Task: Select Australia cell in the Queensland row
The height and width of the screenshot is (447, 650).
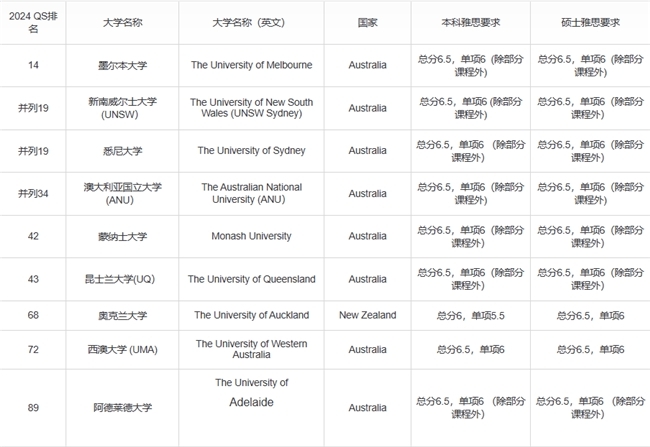Action: [367, 279]
